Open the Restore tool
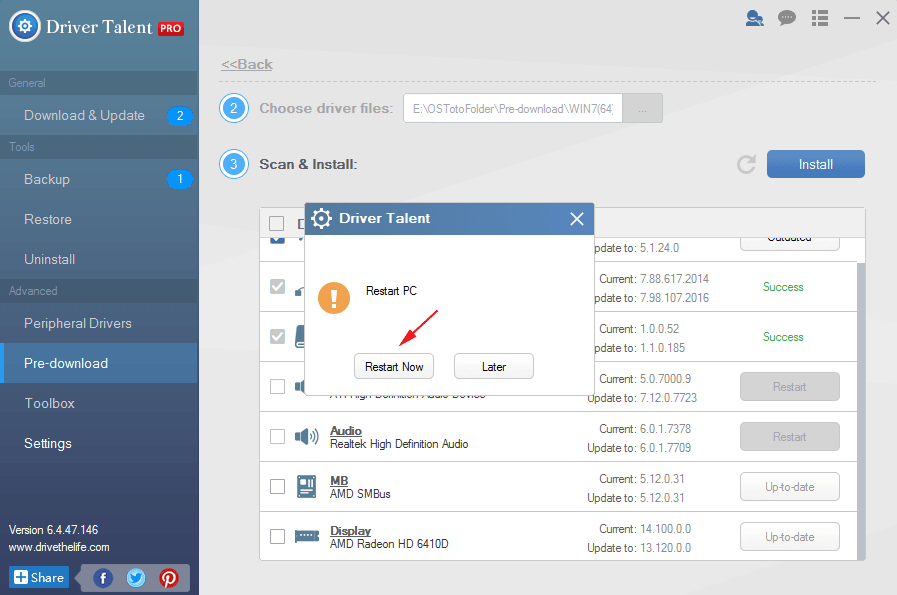897x595 pixels. (x=98, y=219)
